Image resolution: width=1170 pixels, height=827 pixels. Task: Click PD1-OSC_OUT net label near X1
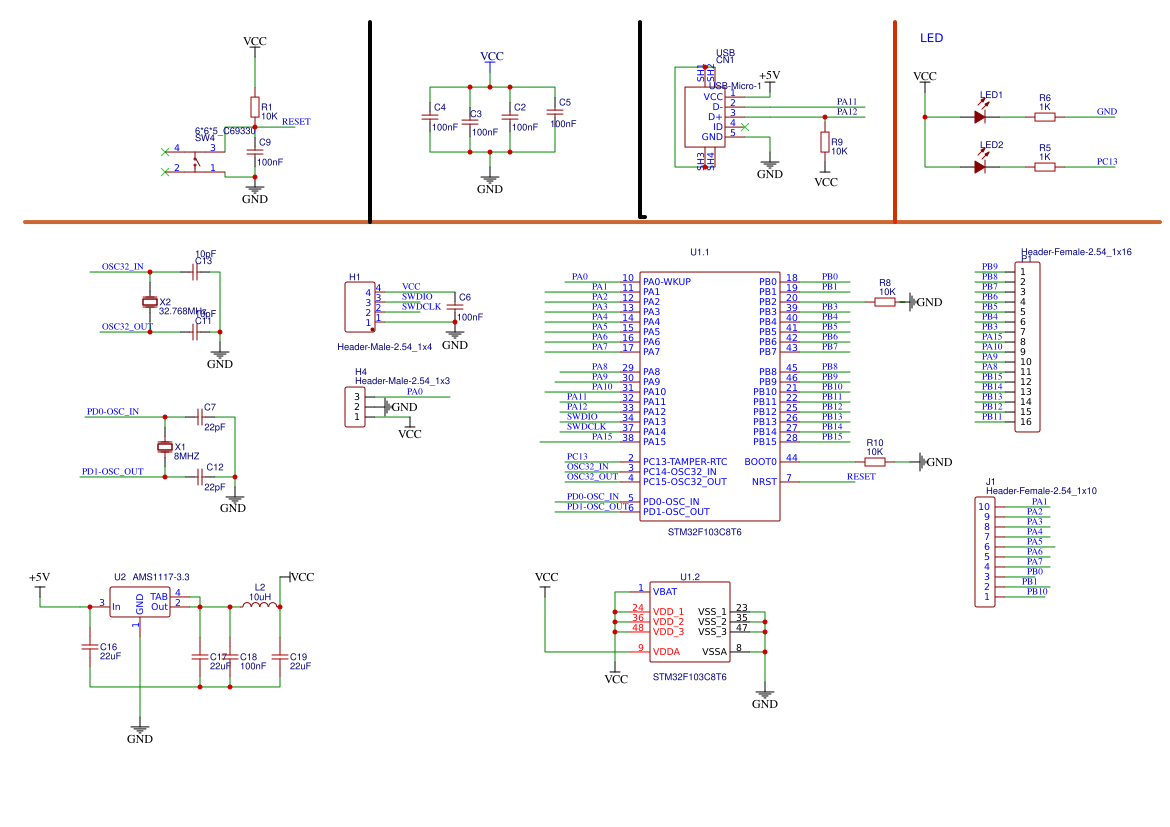tap(113, 471)
